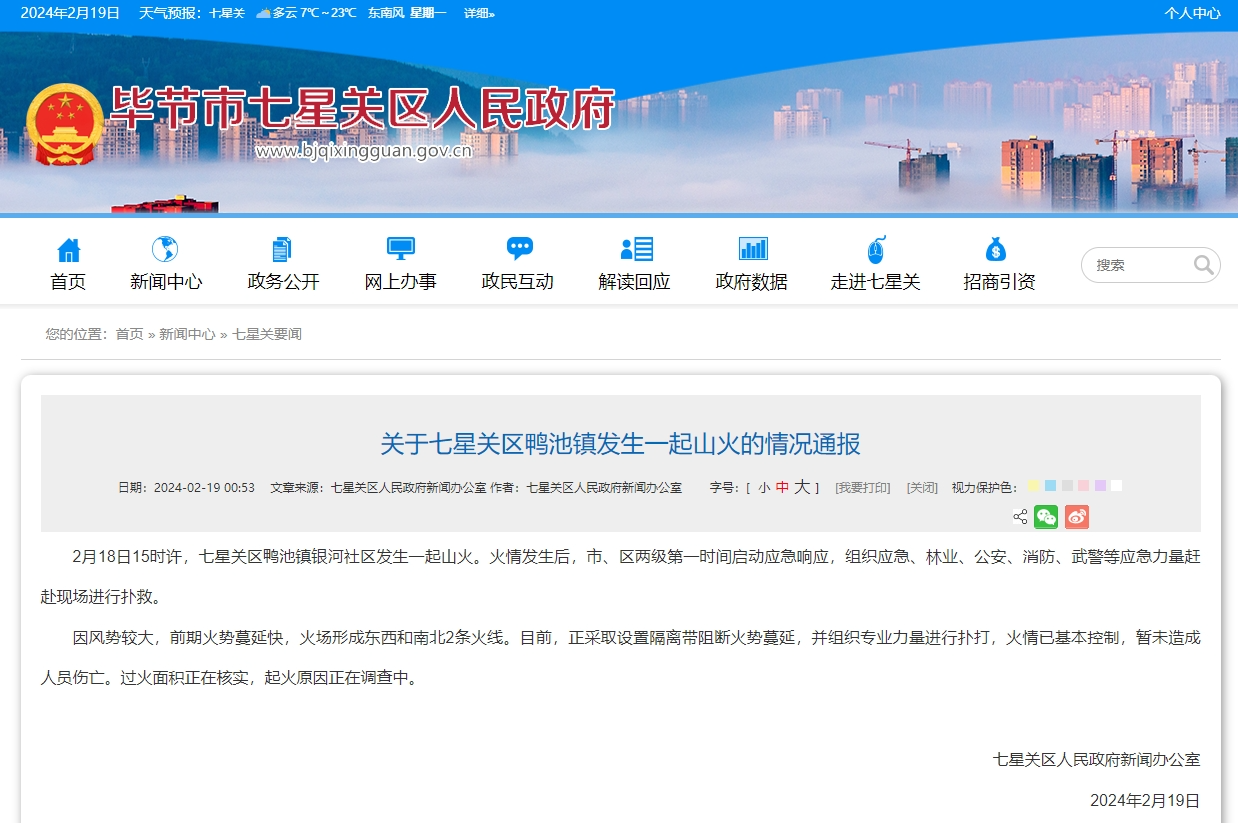Open the 解读回应 navigation item

point(634,263)
